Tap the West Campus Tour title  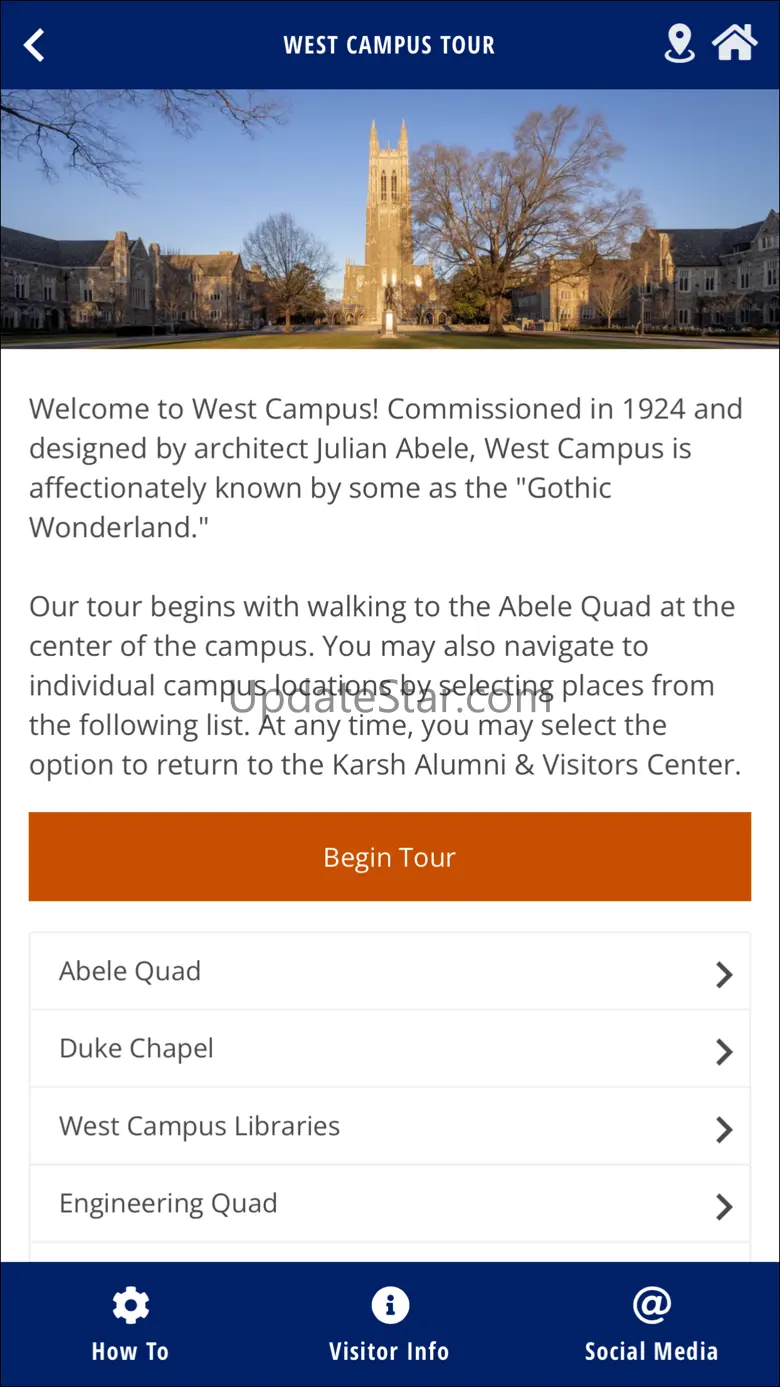point(389,45)
